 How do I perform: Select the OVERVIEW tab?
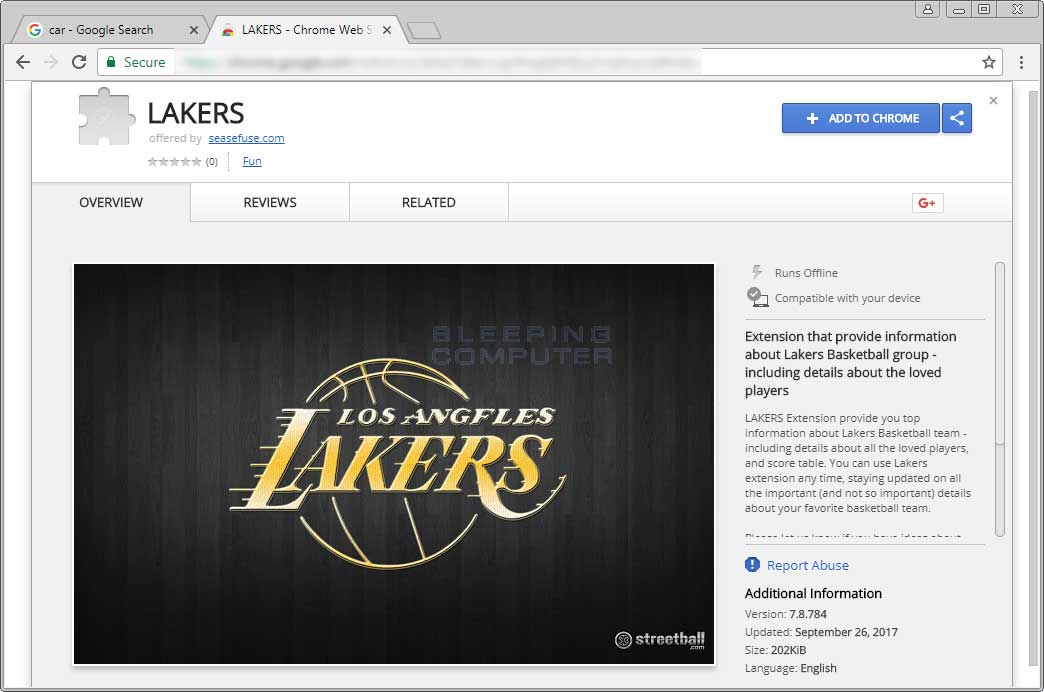pos(110,202)
